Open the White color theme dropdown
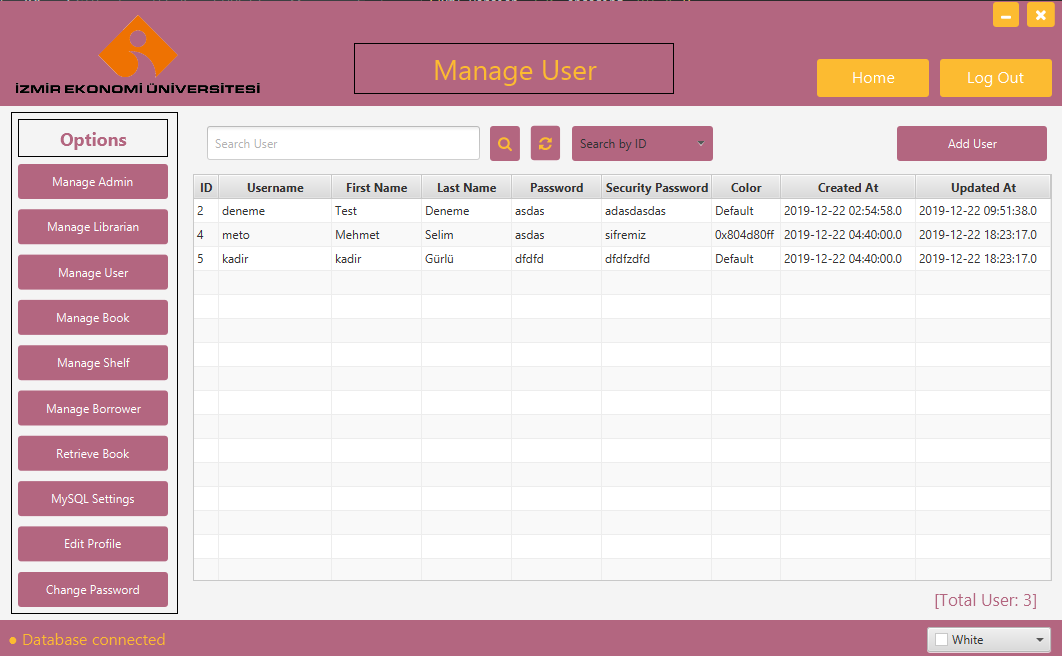 (989, 640)
